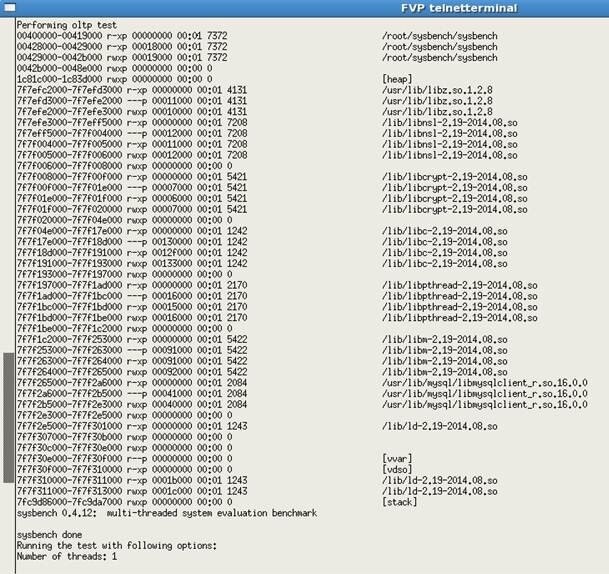
Task: Select the address range 7f7f264000-7f7f265000
Action: click(70, 372)
